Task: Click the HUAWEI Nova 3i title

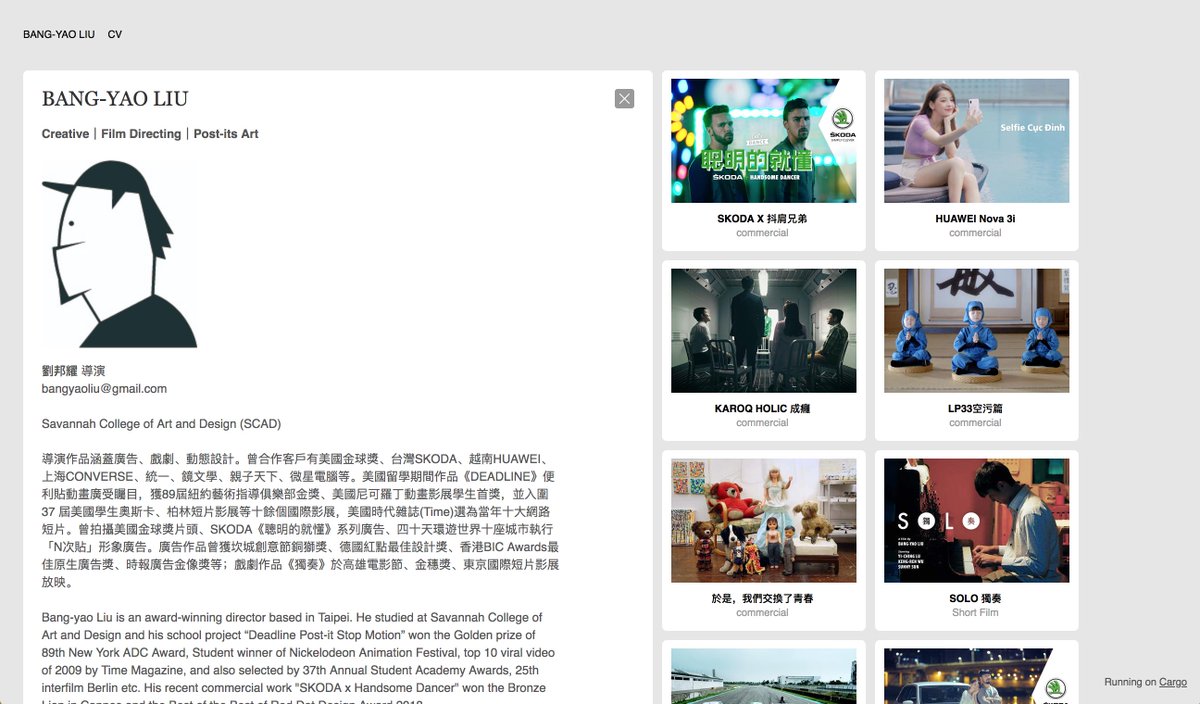Action: [x=975, y=218]
